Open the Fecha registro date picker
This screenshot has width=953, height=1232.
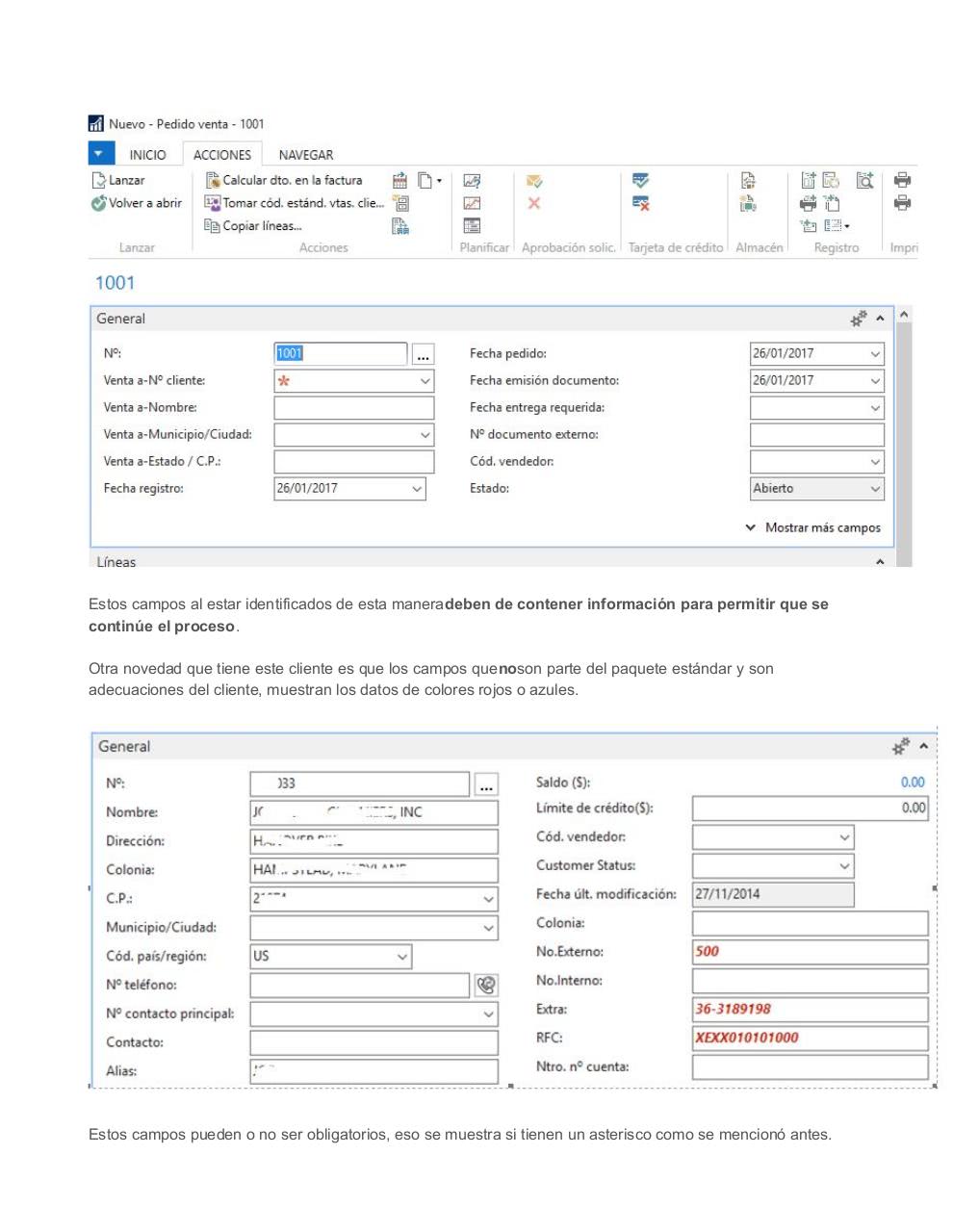(x=415, y=489)
